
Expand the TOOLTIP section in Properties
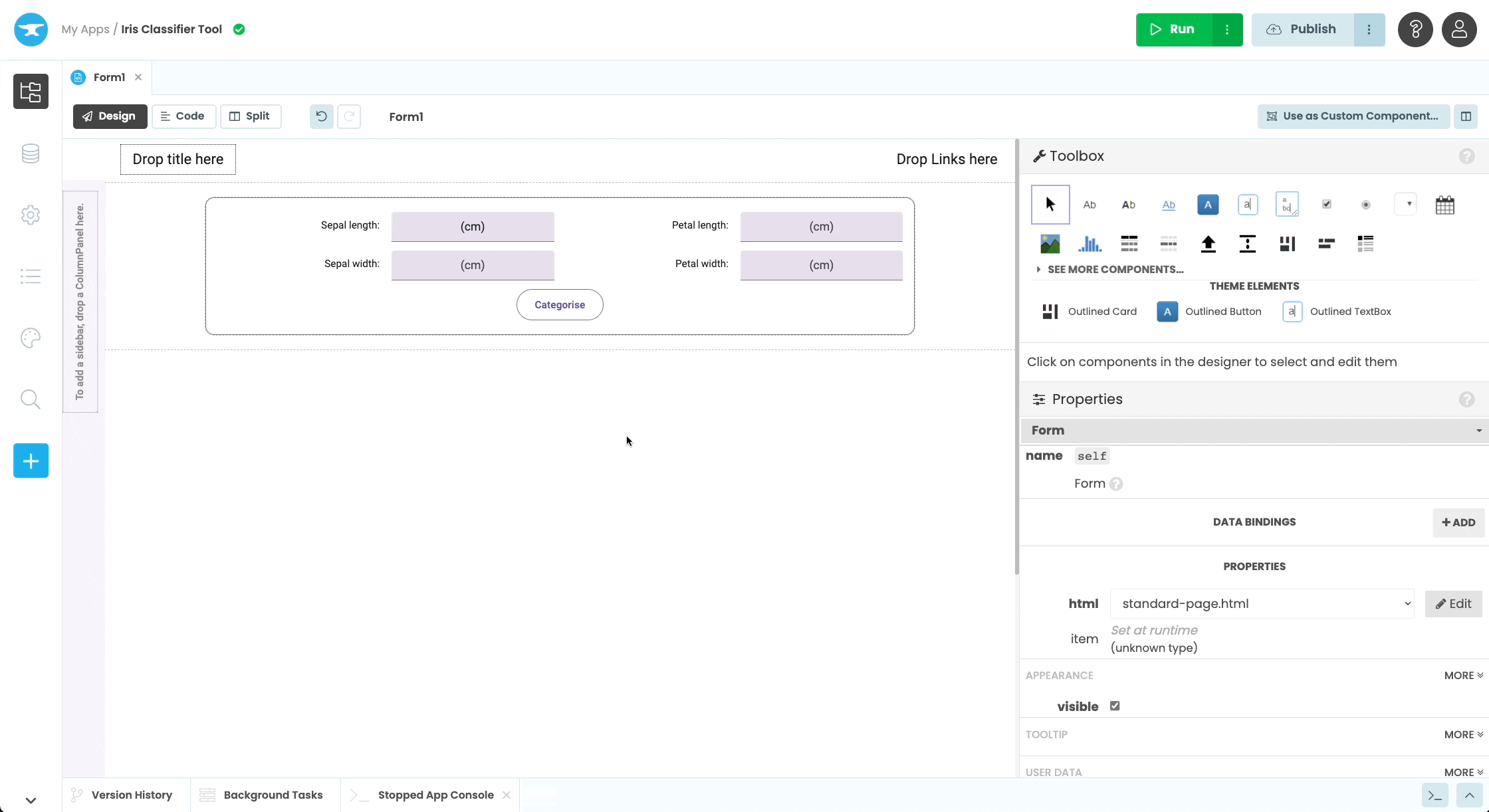(x=1462, y=734)
